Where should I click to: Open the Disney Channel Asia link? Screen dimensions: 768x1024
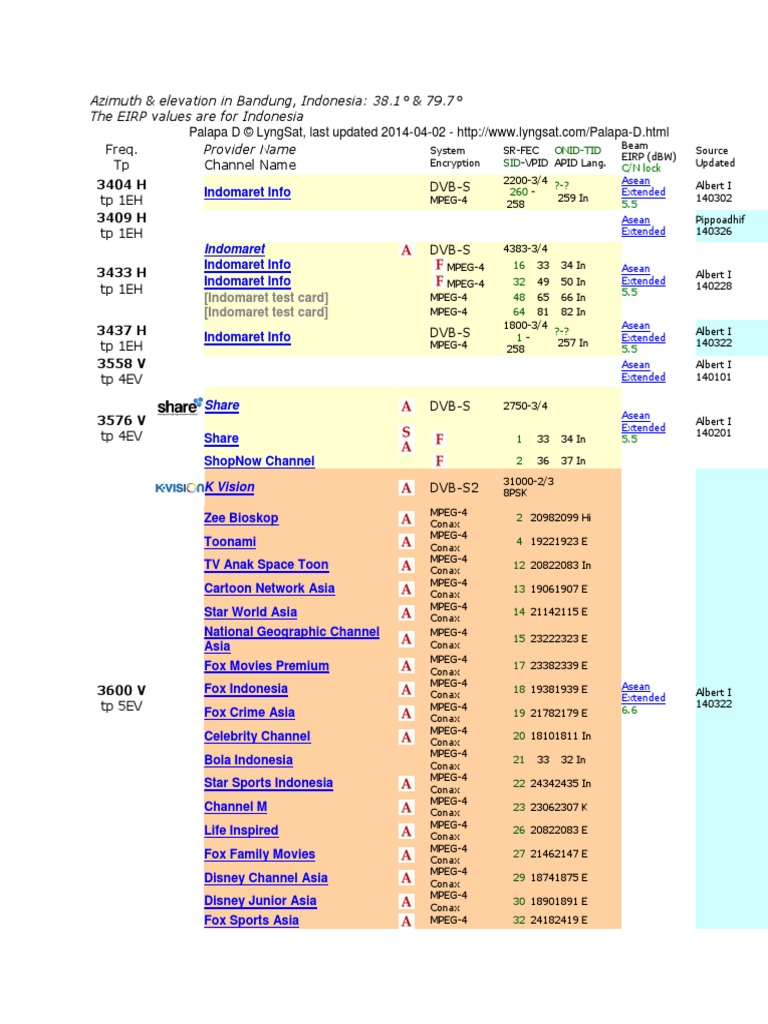point(266,878)
